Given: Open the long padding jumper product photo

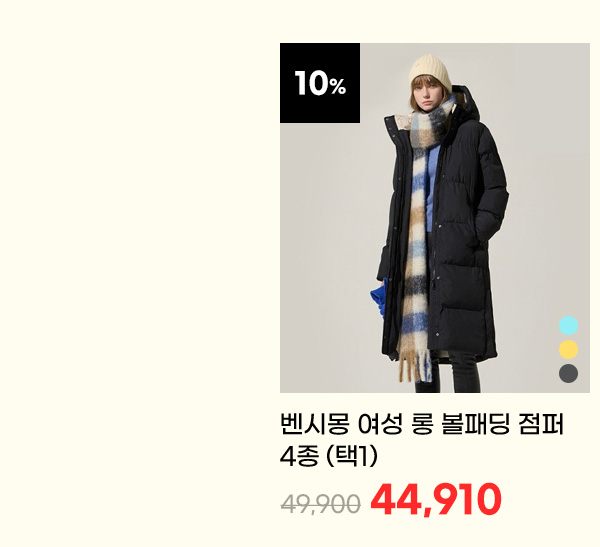Looking at the screenshot, I should tap(435, 218).
